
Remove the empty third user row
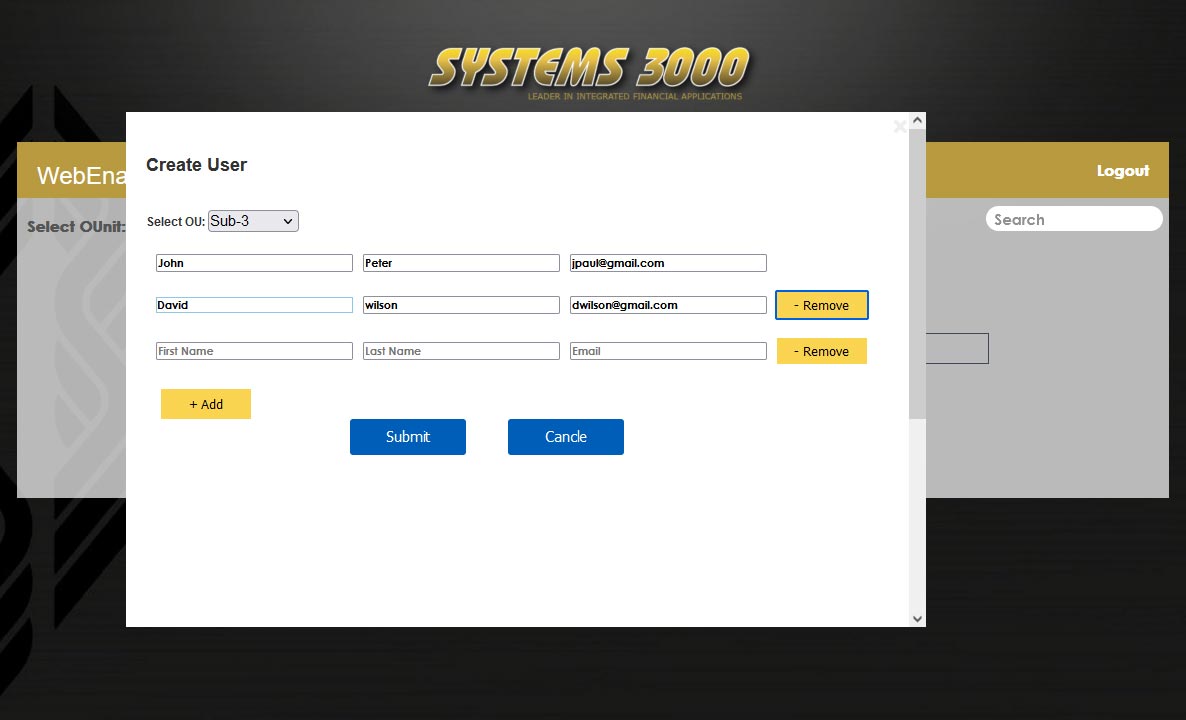tap(821, 351)
